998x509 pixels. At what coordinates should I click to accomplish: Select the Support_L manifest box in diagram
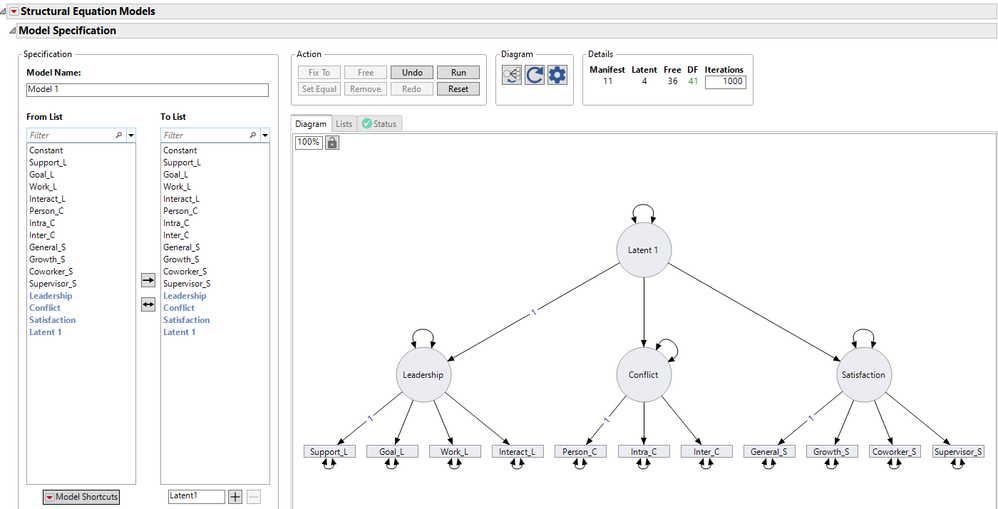(329, 452)
